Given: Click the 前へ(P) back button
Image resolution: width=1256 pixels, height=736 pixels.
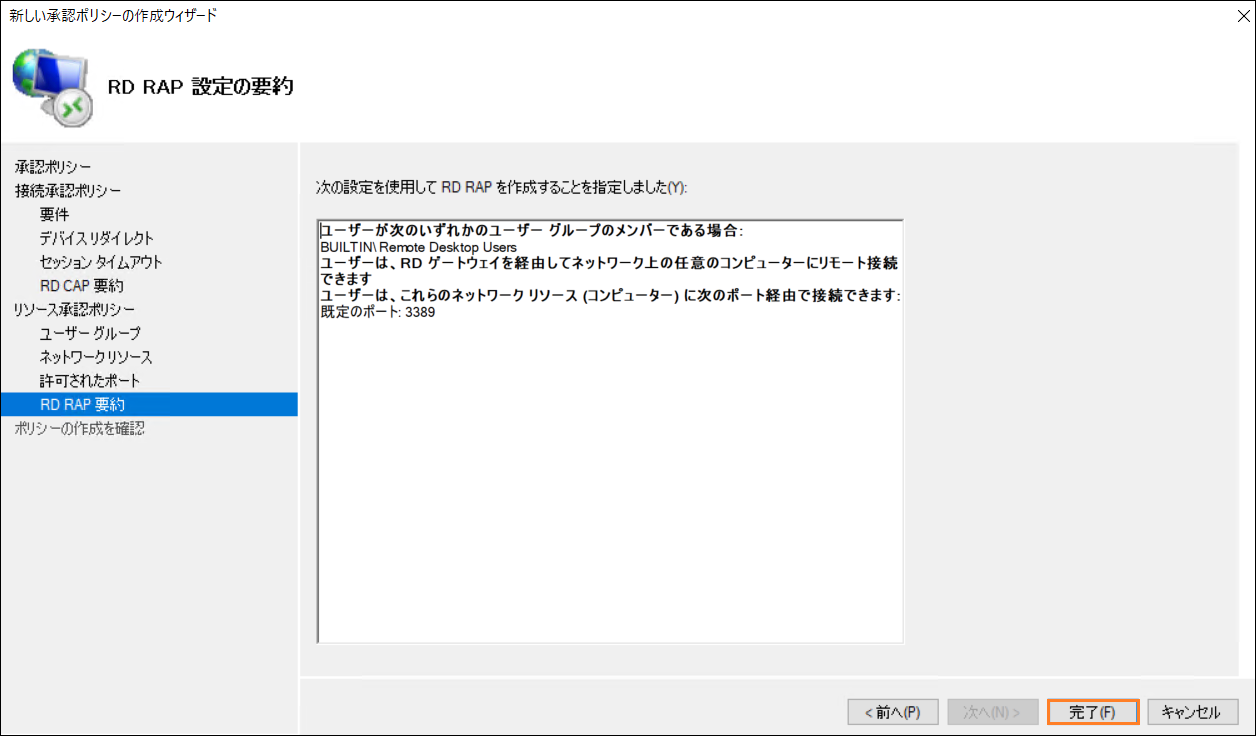Looking at the screenshot, I should 892,712.
